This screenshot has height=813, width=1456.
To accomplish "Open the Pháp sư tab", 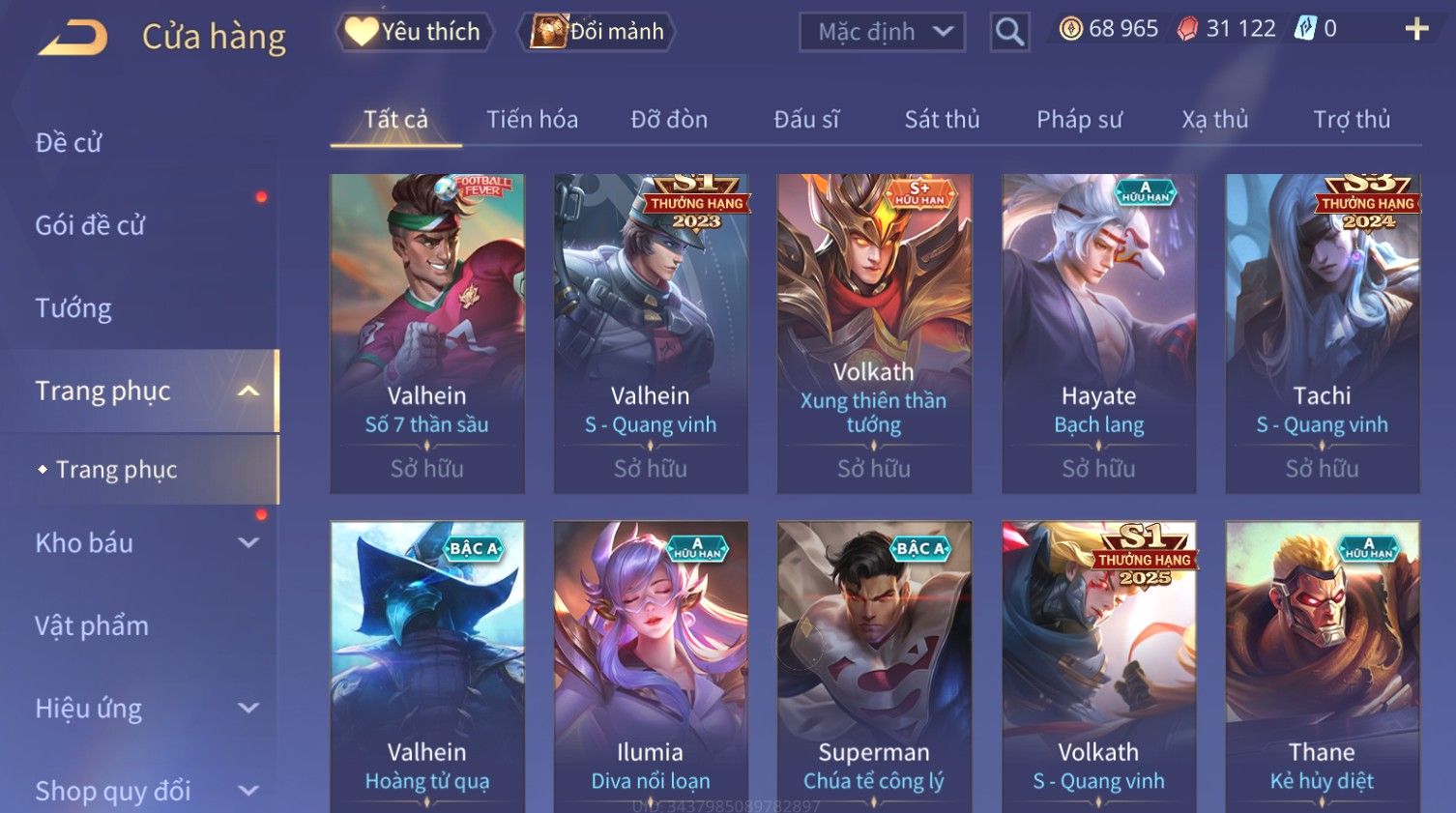I will [1079, 120].
